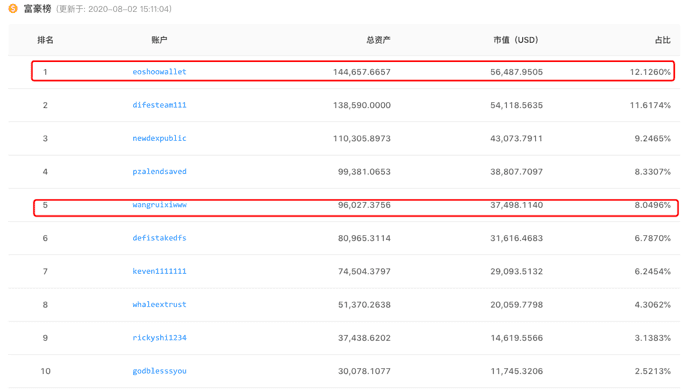Click market value 56,487.9505
Screen dimensions: 692x390
(x=516, y=72)
